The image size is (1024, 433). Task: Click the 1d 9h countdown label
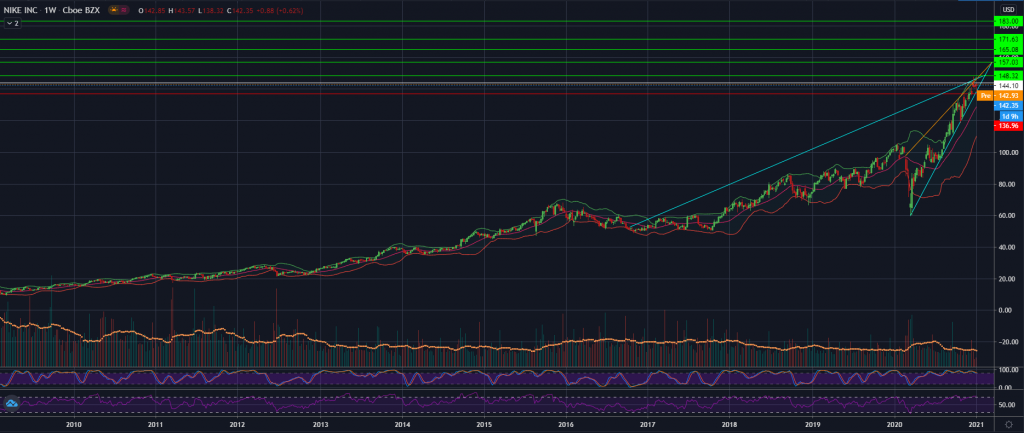pos(1010,116)
